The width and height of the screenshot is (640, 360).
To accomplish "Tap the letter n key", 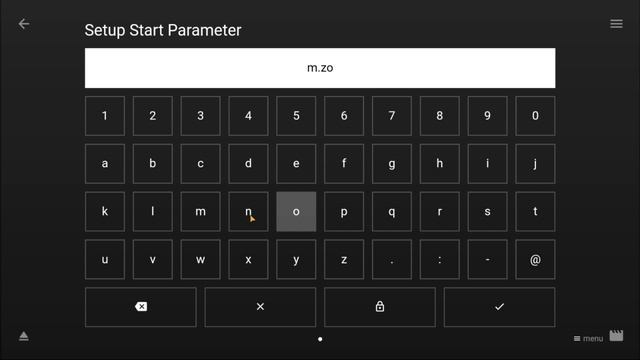I will 249,211.
